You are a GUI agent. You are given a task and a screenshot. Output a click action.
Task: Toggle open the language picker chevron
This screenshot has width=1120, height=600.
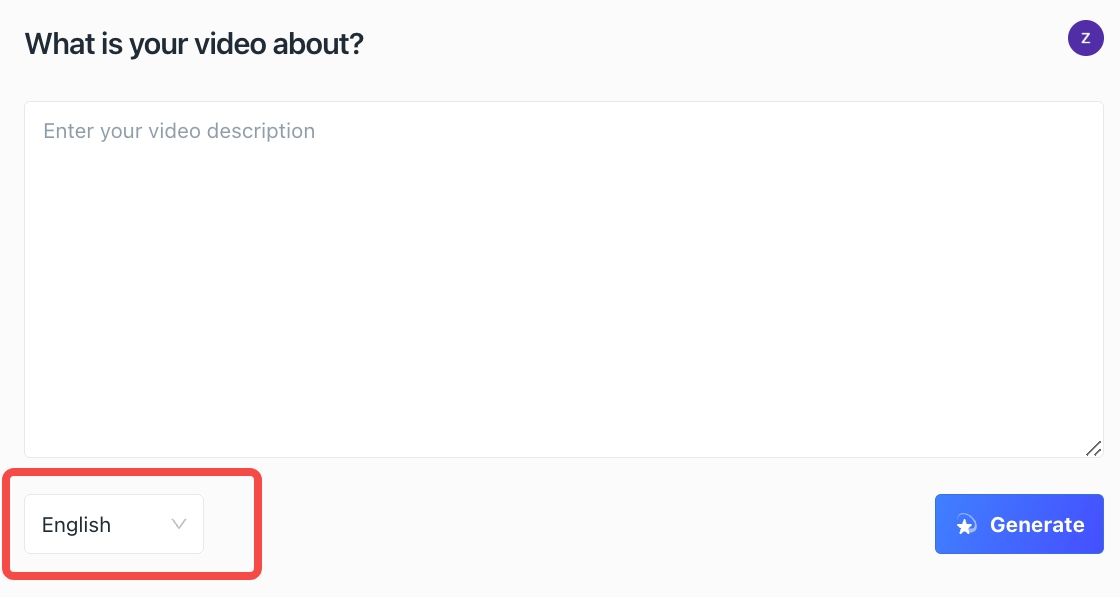point(179,524)
